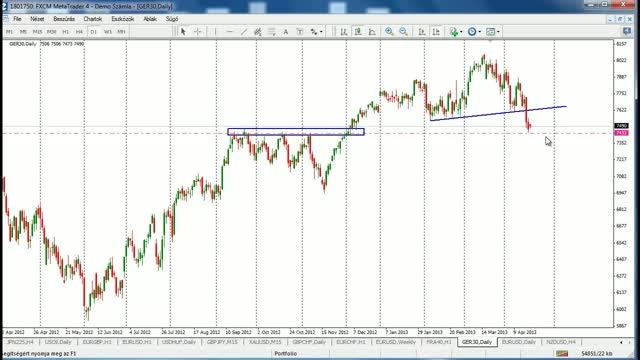Image resolution: width=640 pixels, height=360 pixels.
Task: Select the trendline drawing tool
Action: click(244, 32)
